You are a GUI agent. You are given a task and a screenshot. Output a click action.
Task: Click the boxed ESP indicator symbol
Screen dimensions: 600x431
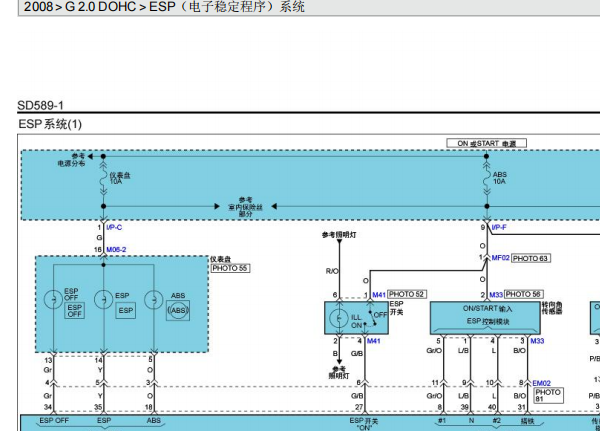pos(126,310)
